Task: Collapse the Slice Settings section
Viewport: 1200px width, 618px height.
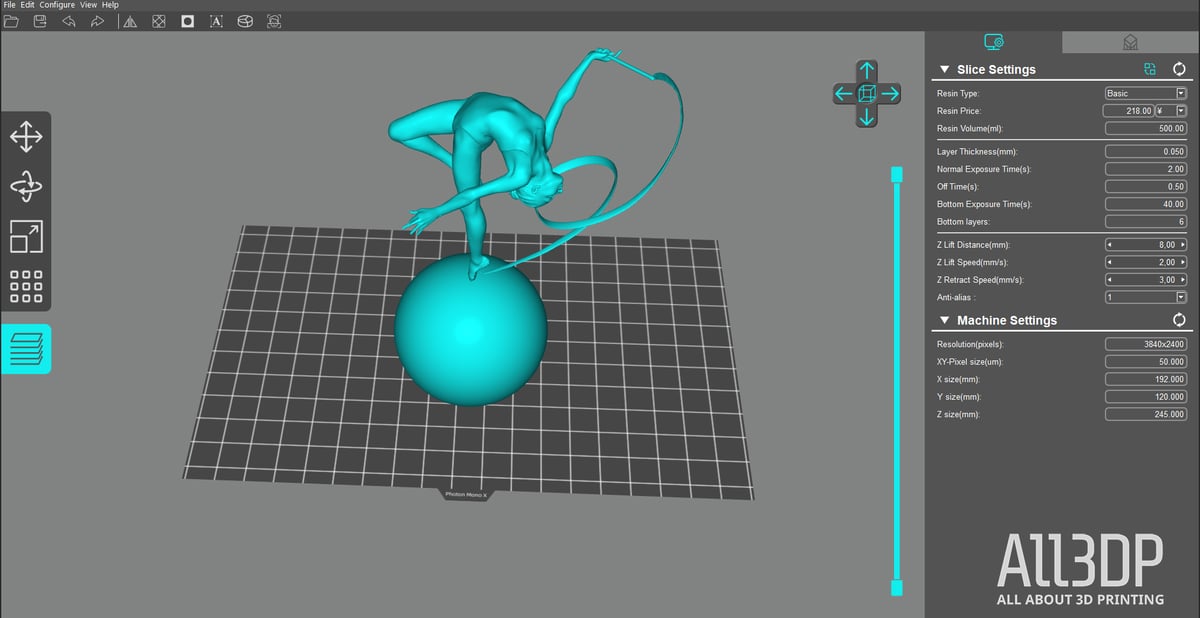Action: [x=943, y=70]
